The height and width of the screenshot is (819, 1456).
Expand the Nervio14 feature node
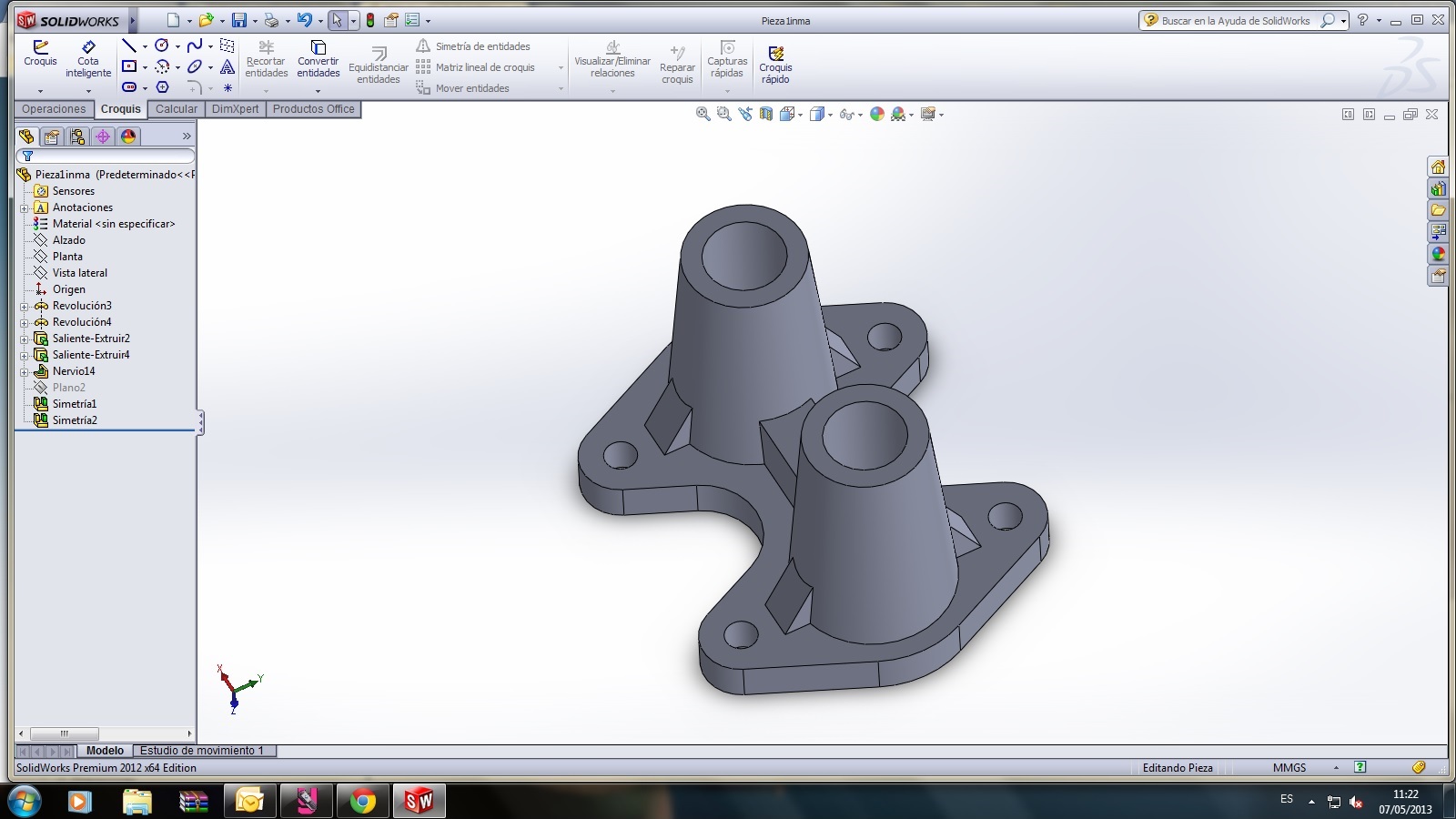[x=24, y=371]
